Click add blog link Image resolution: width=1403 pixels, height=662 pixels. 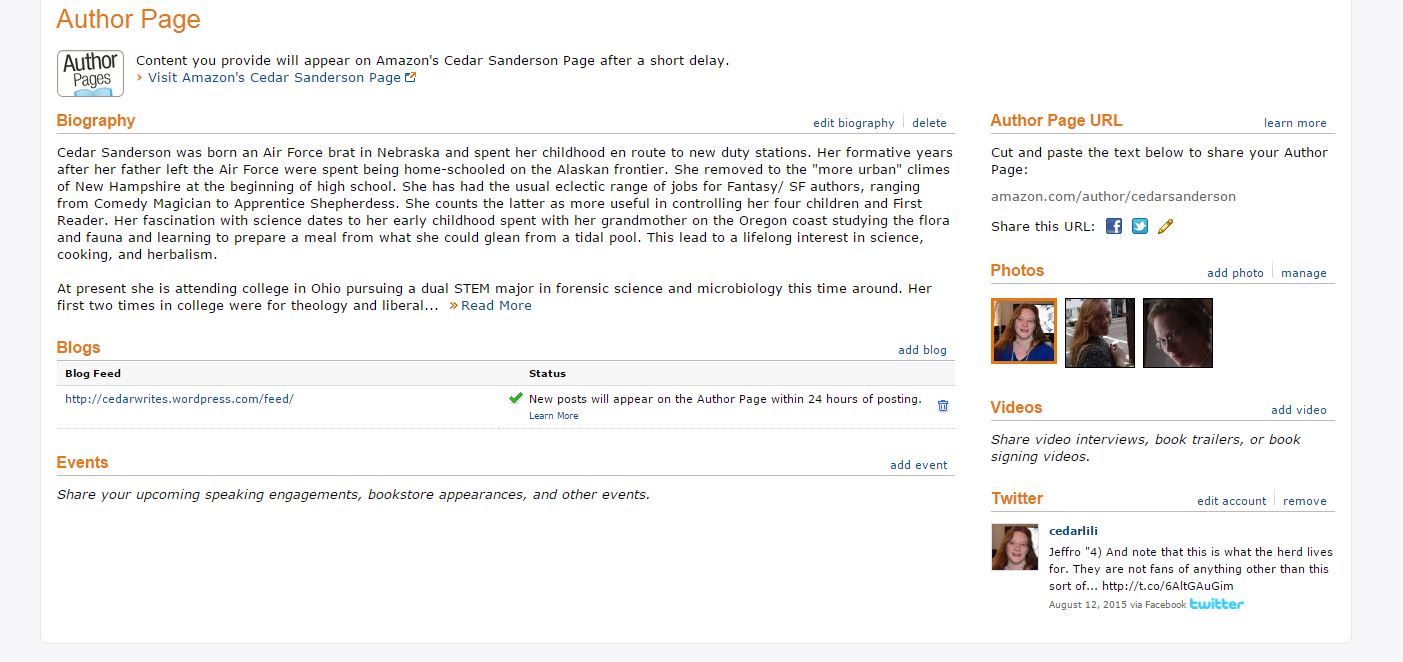coord(922,350)
